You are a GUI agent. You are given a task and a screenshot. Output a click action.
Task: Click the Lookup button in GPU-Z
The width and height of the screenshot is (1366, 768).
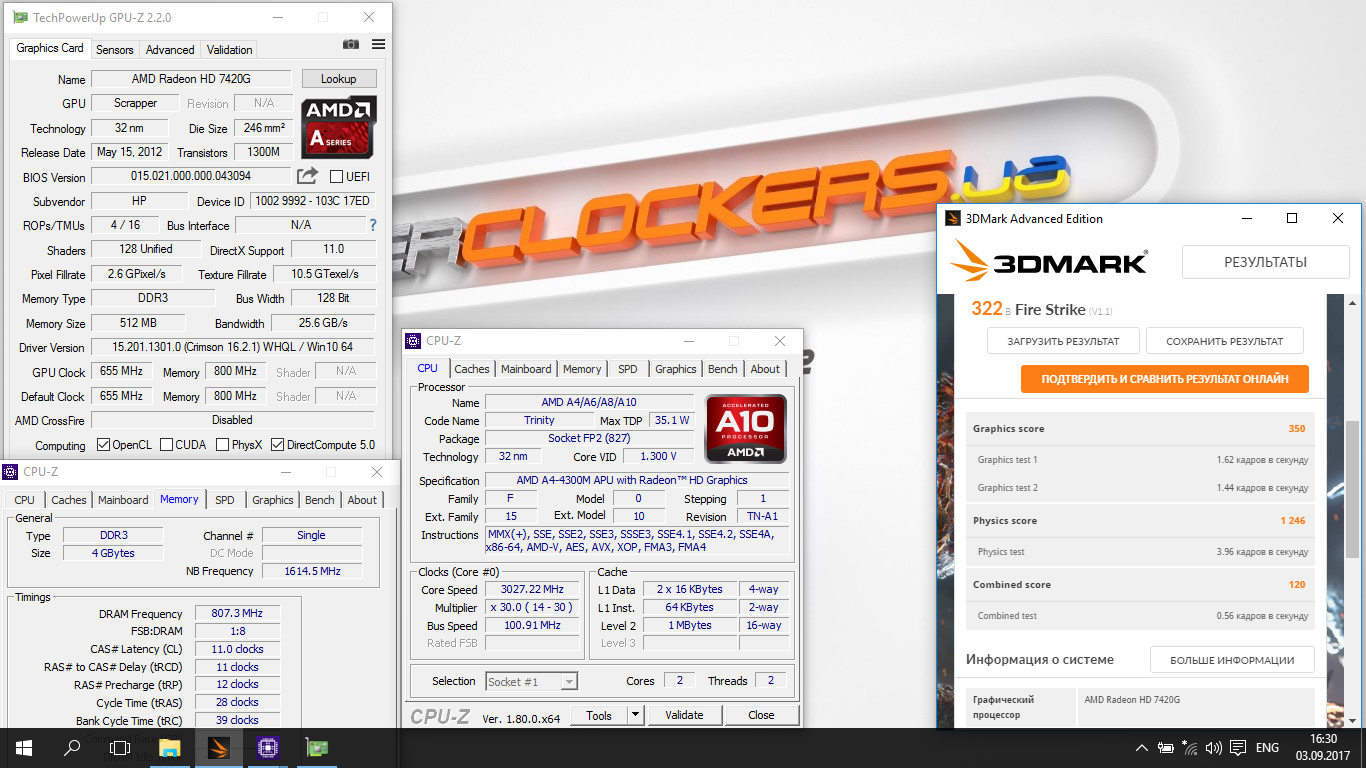point(338,79)
